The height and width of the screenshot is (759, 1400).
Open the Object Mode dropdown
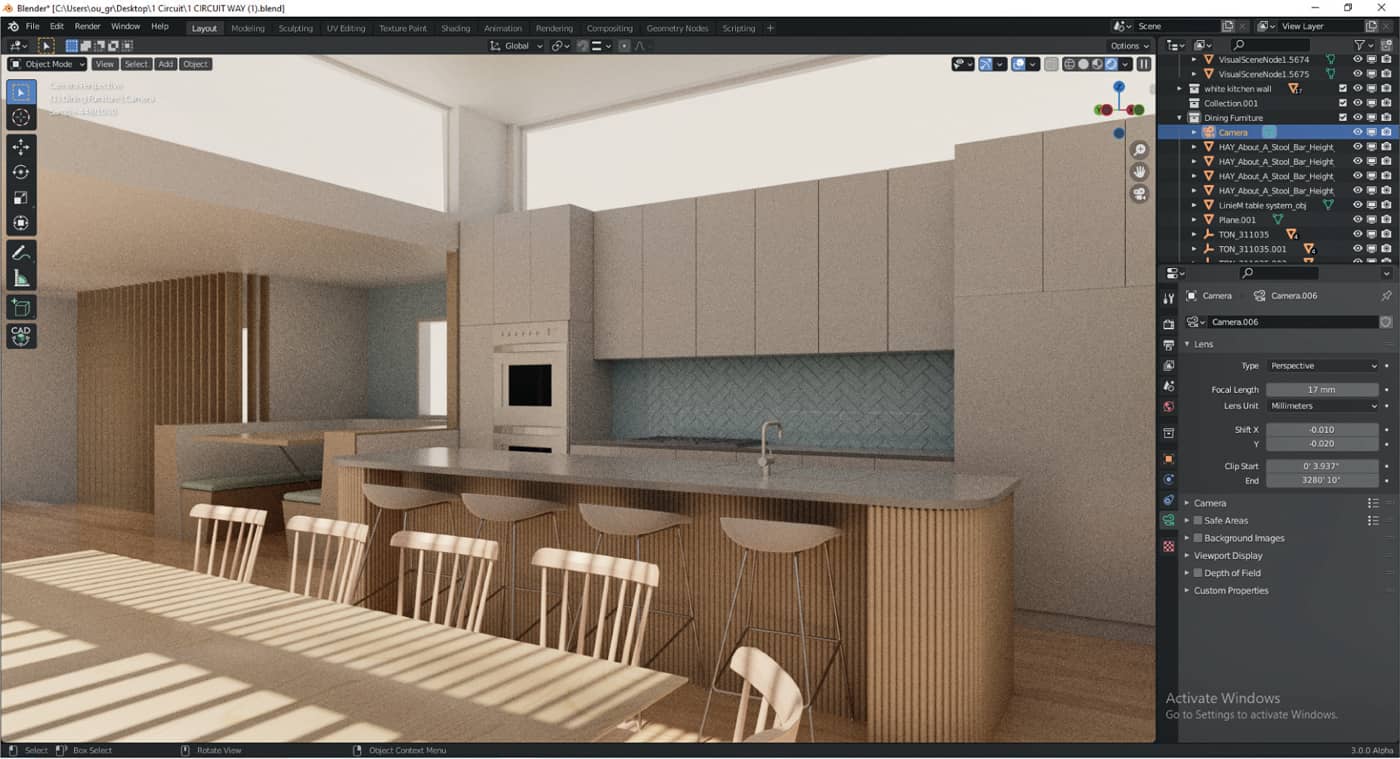pyautogui.click(x=47, y=64)
